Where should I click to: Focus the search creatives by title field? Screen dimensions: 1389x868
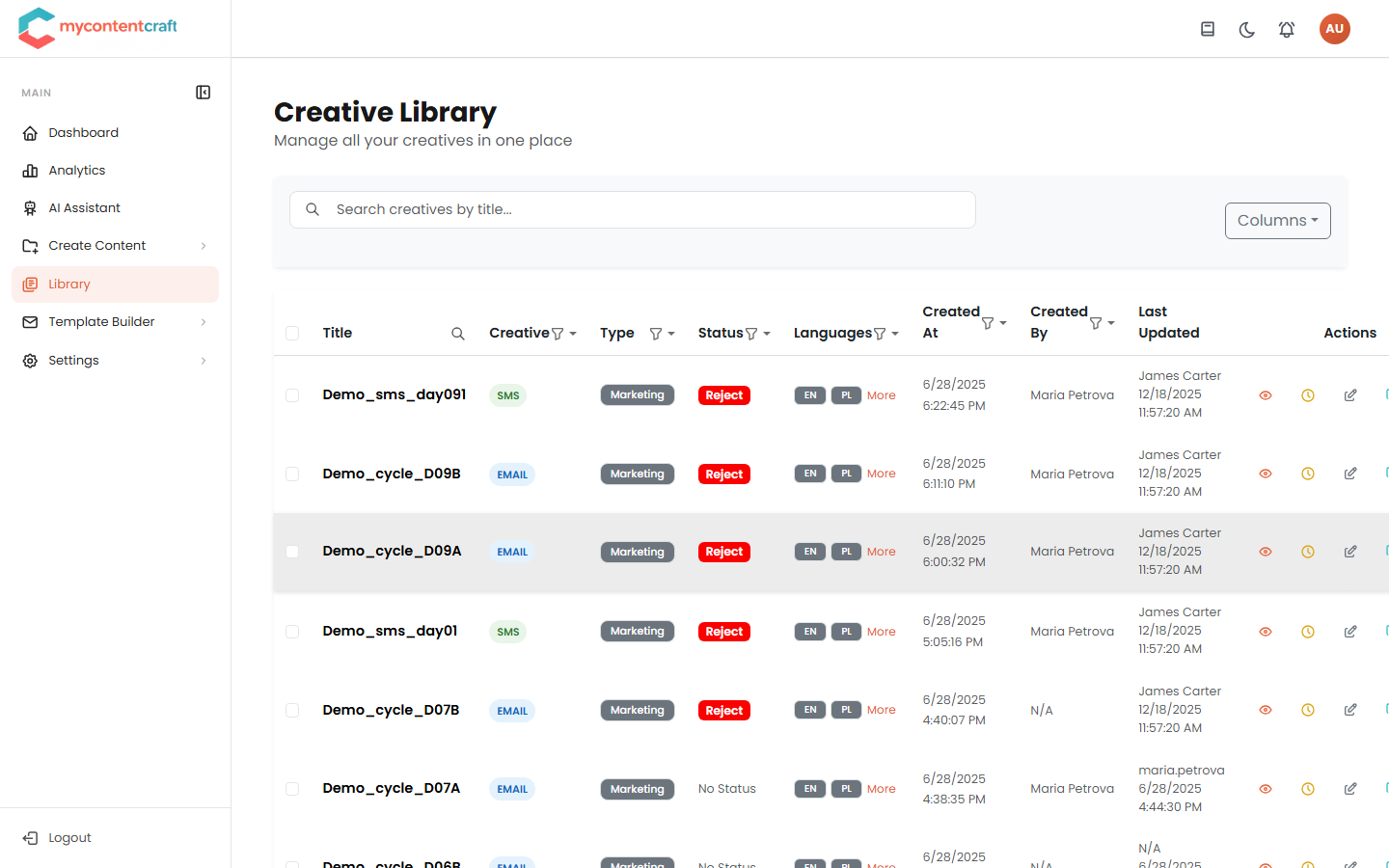coord(633,209)
